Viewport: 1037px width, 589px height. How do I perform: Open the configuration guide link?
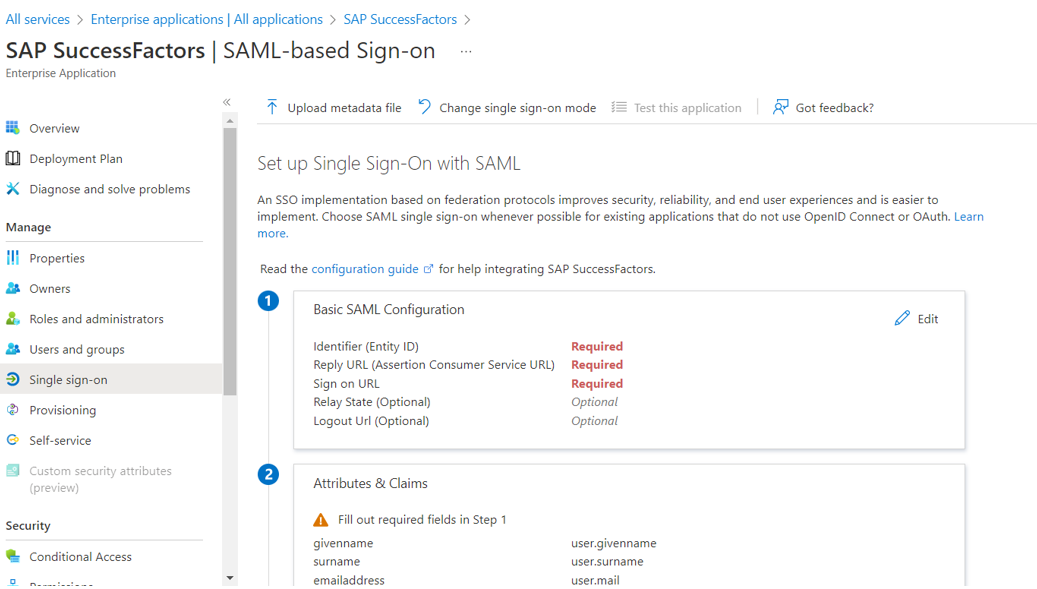[365, 268]
